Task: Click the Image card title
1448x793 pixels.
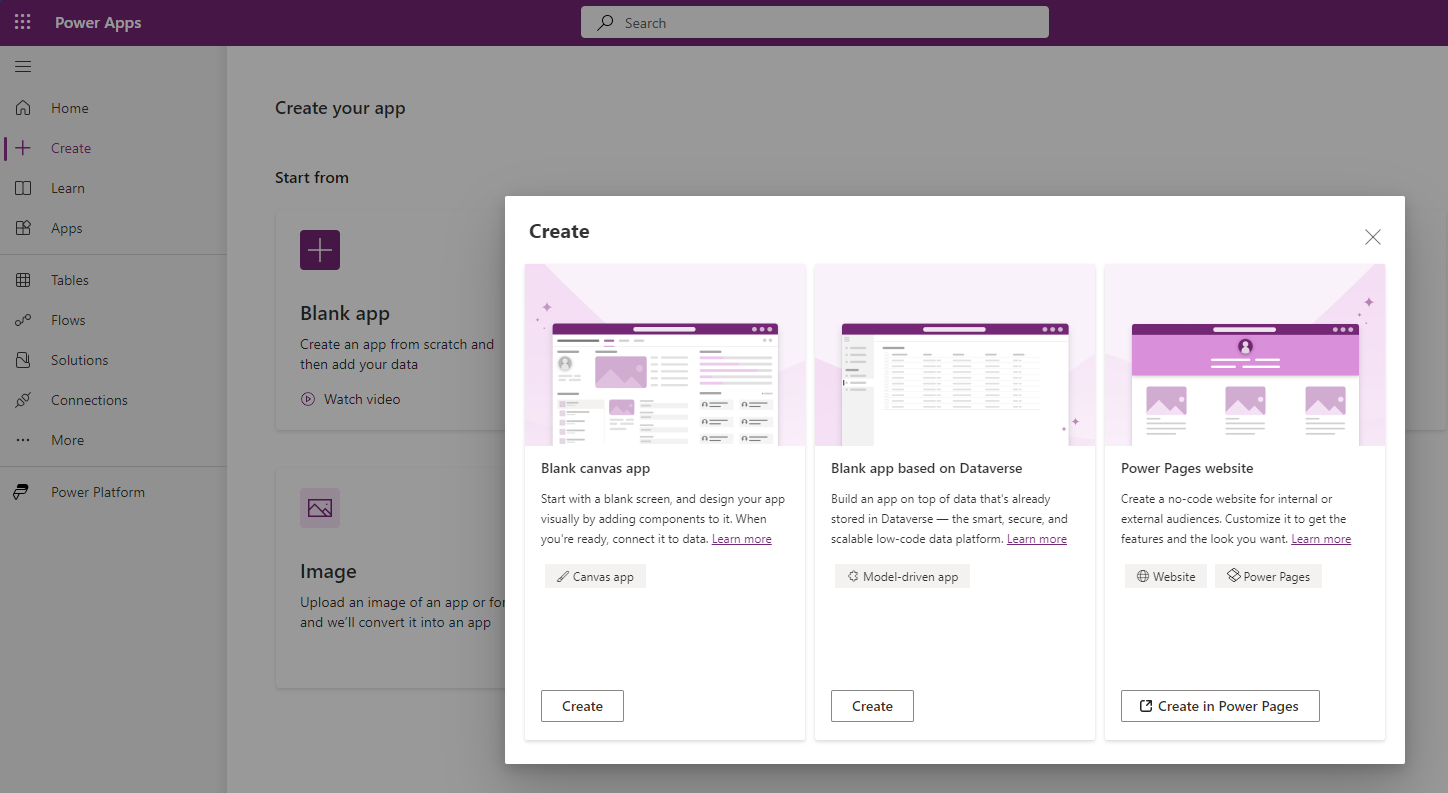Action: pyautogui.click(x=328, y=572)
